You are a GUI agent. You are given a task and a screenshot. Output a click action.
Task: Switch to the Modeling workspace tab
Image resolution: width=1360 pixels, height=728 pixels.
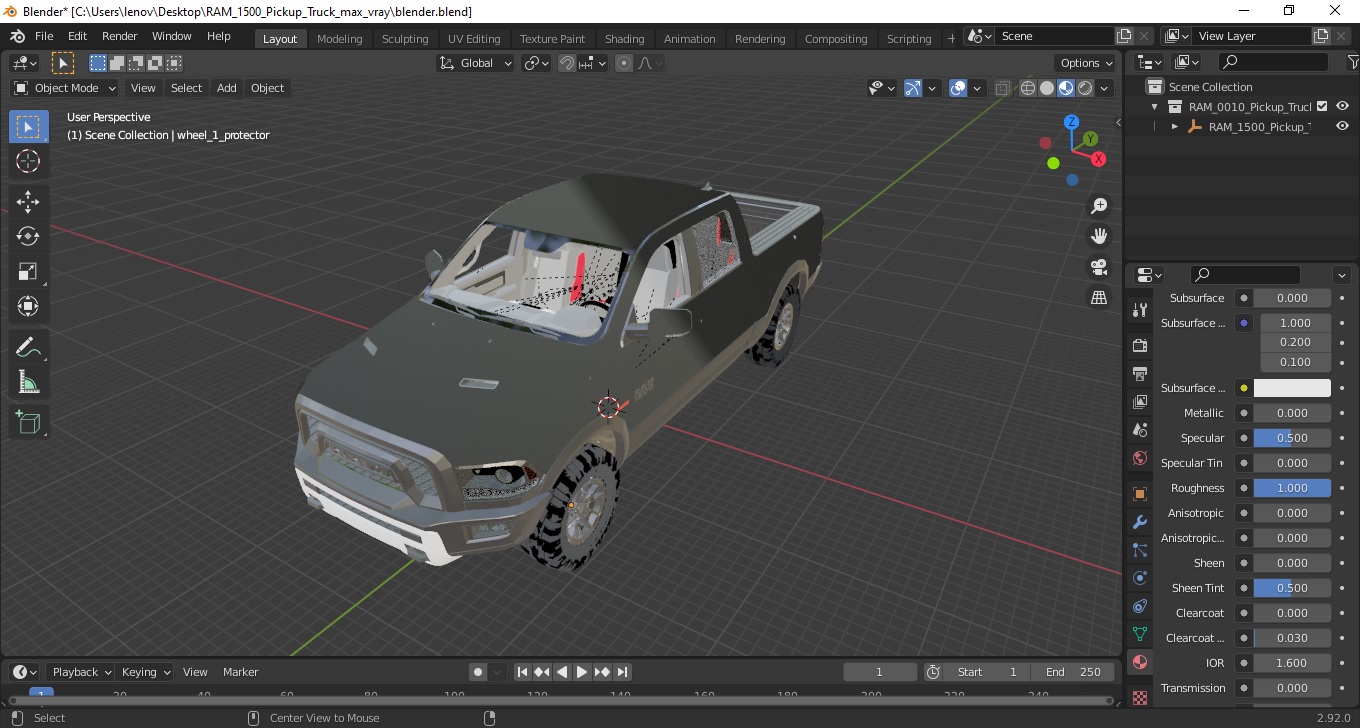click(339, 39)
